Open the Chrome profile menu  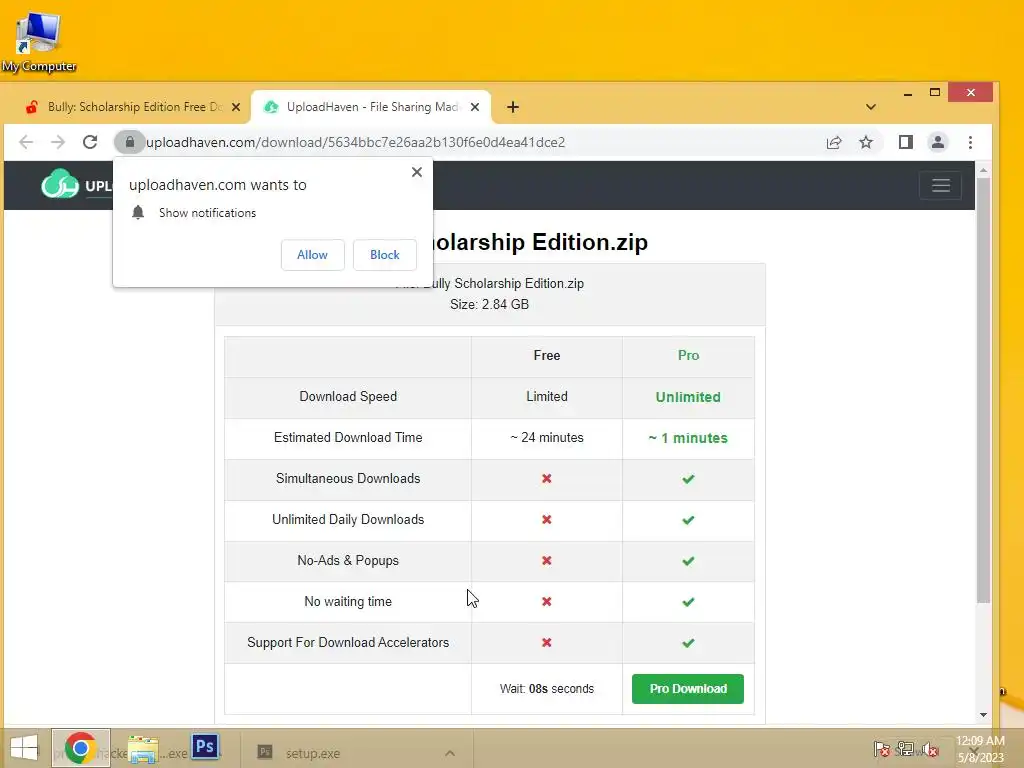click(x=938, y=142)
